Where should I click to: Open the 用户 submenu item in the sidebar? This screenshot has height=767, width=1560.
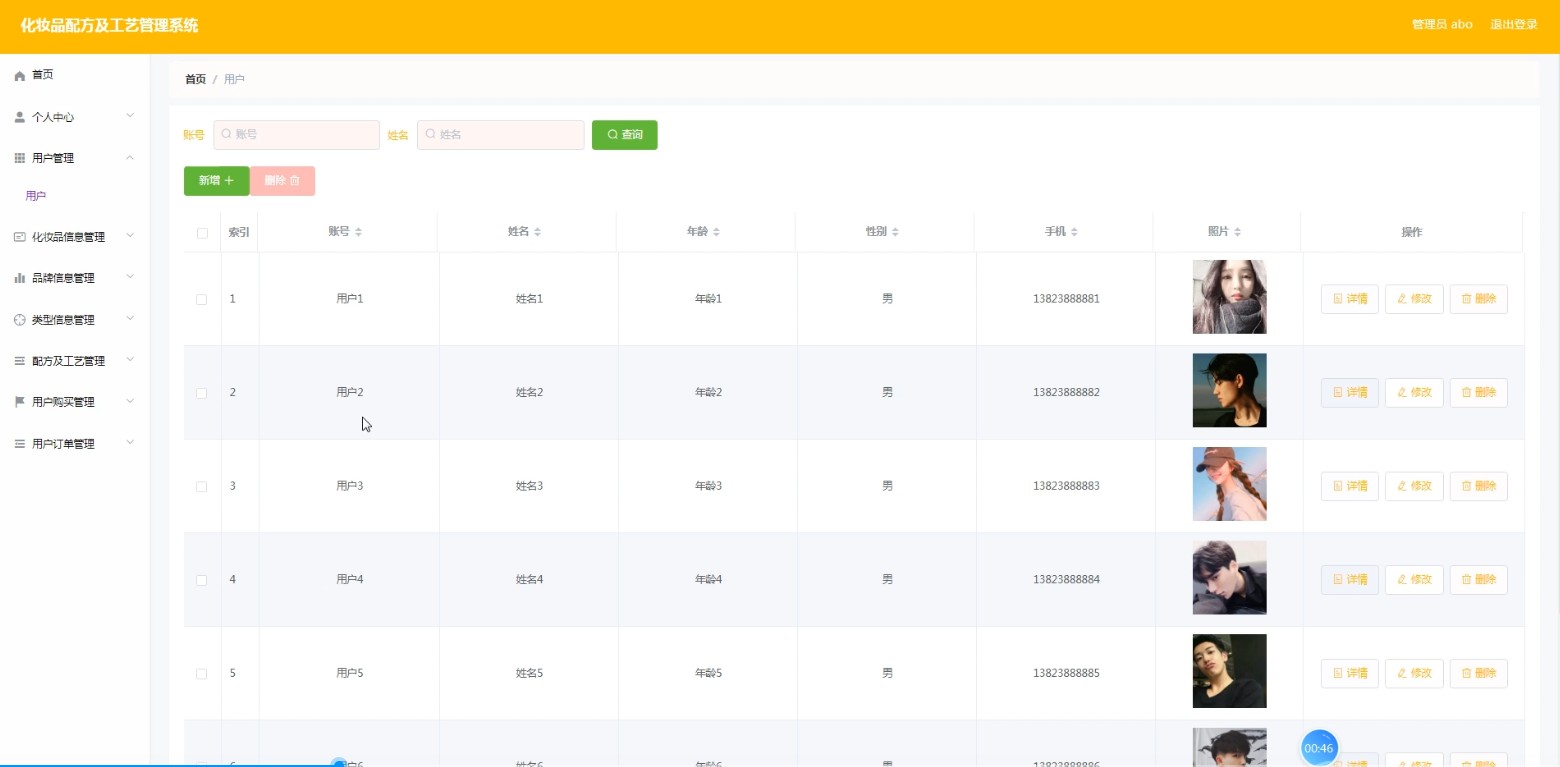click(36, 196)
